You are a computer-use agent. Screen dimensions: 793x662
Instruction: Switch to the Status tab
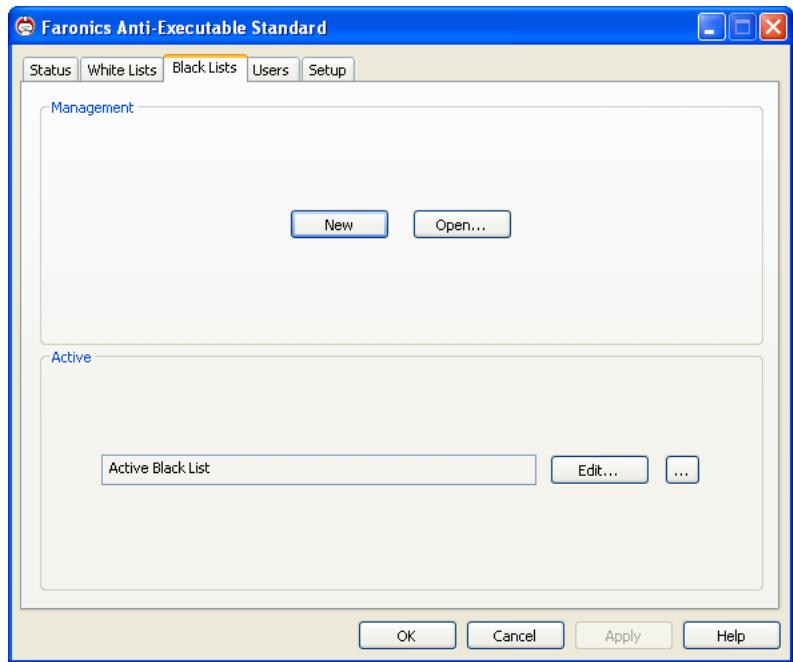click(x=50, y=70)
